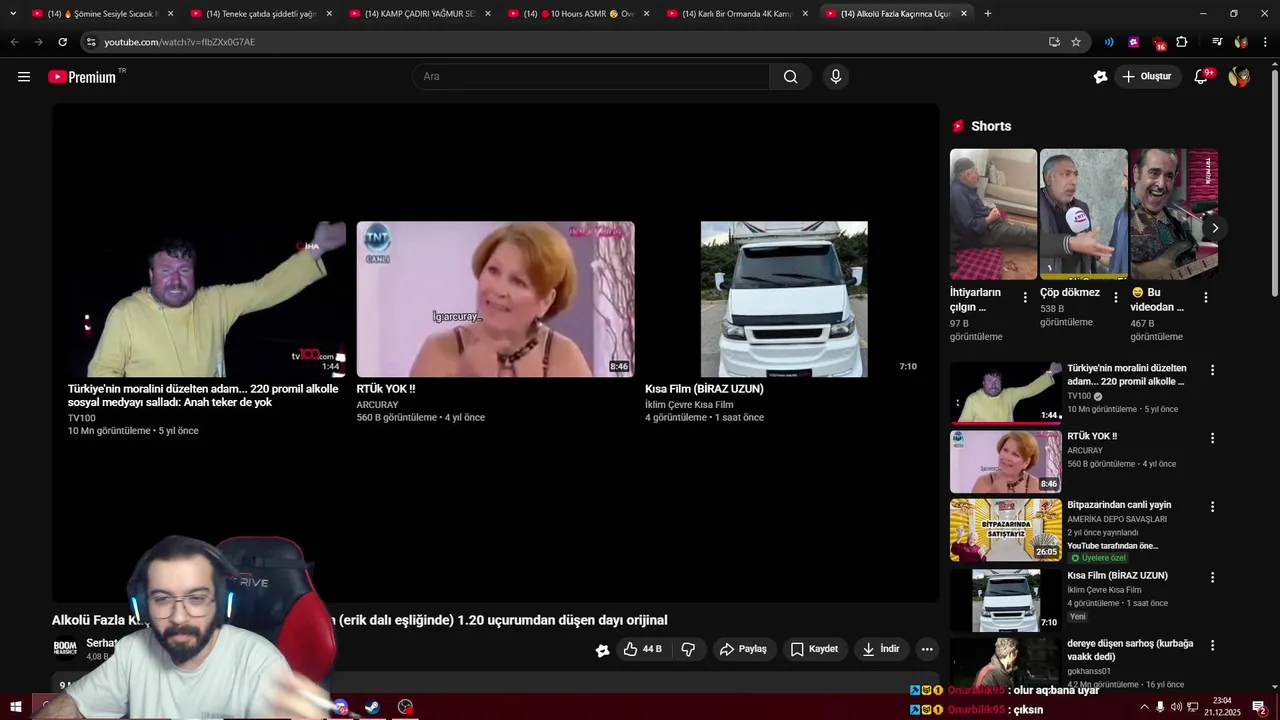Open the extensions puzzle-piece menu
Screen dimensions: 1280x720
point(1182,42)
